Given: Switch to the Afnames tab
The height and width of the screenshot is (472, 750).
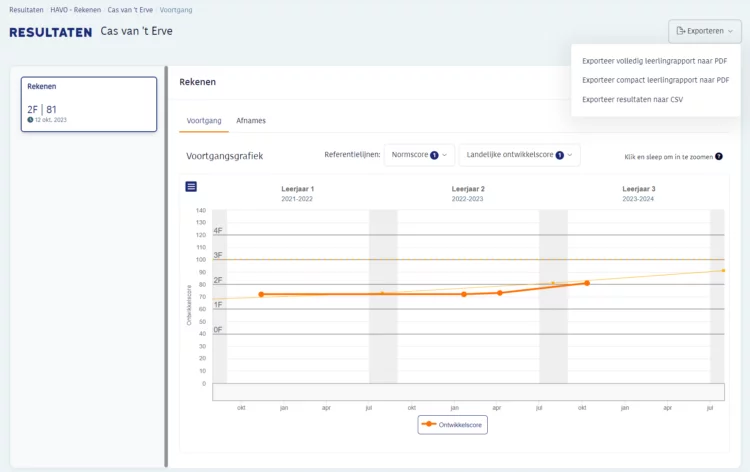Looking at the screenshot, I should click(x=251, y=121).
